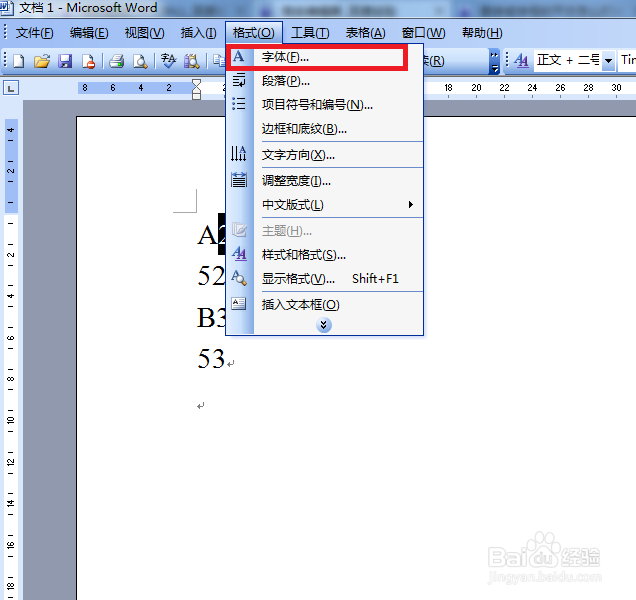Choose 插入文本框(O) menu entry
The image size is (636, 600).
point(324,305)
